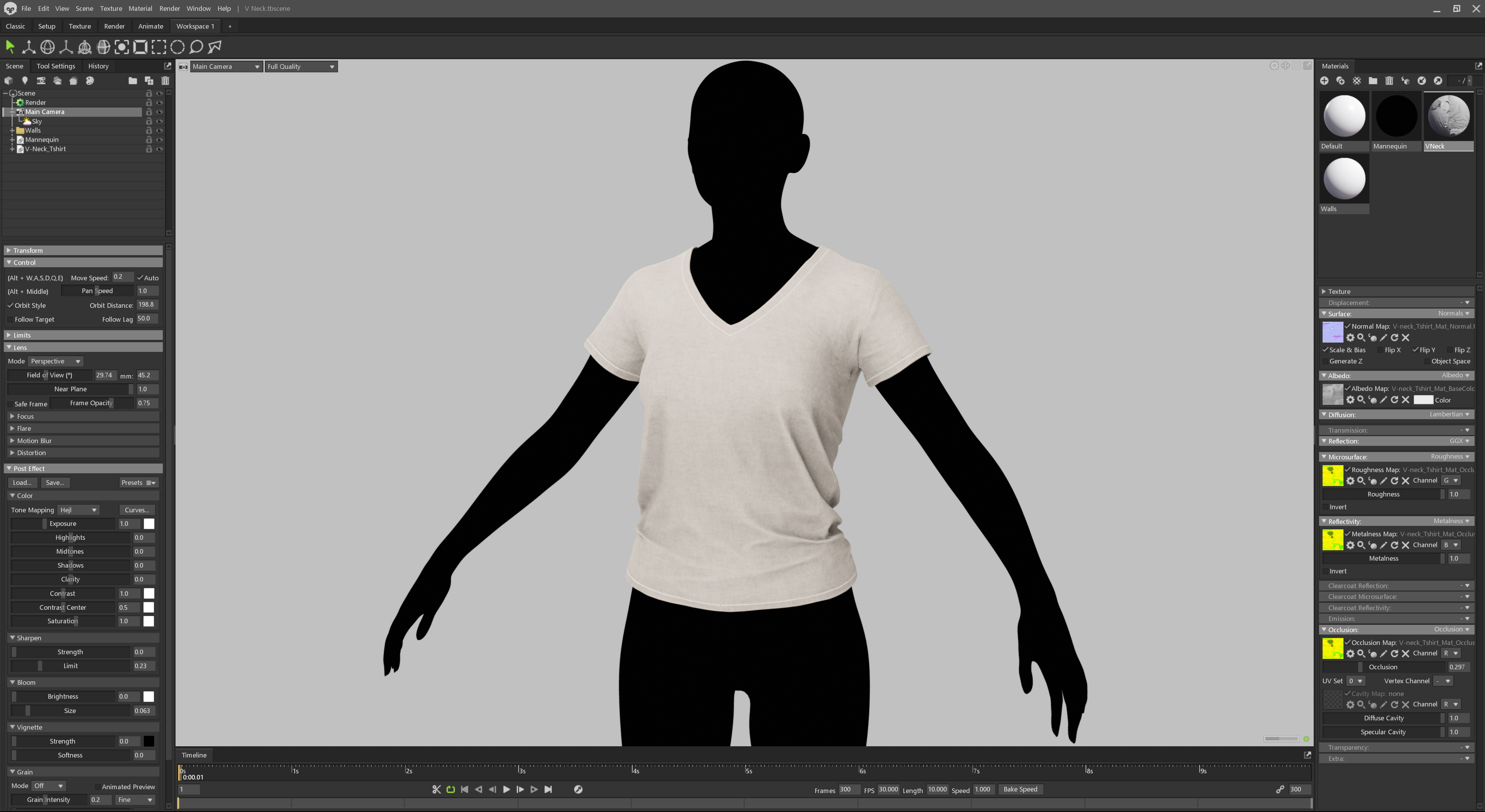Screen dimensions: 1485x812
Task: Choose the circle marquee selection tool
Action: (x=178, y=47)
